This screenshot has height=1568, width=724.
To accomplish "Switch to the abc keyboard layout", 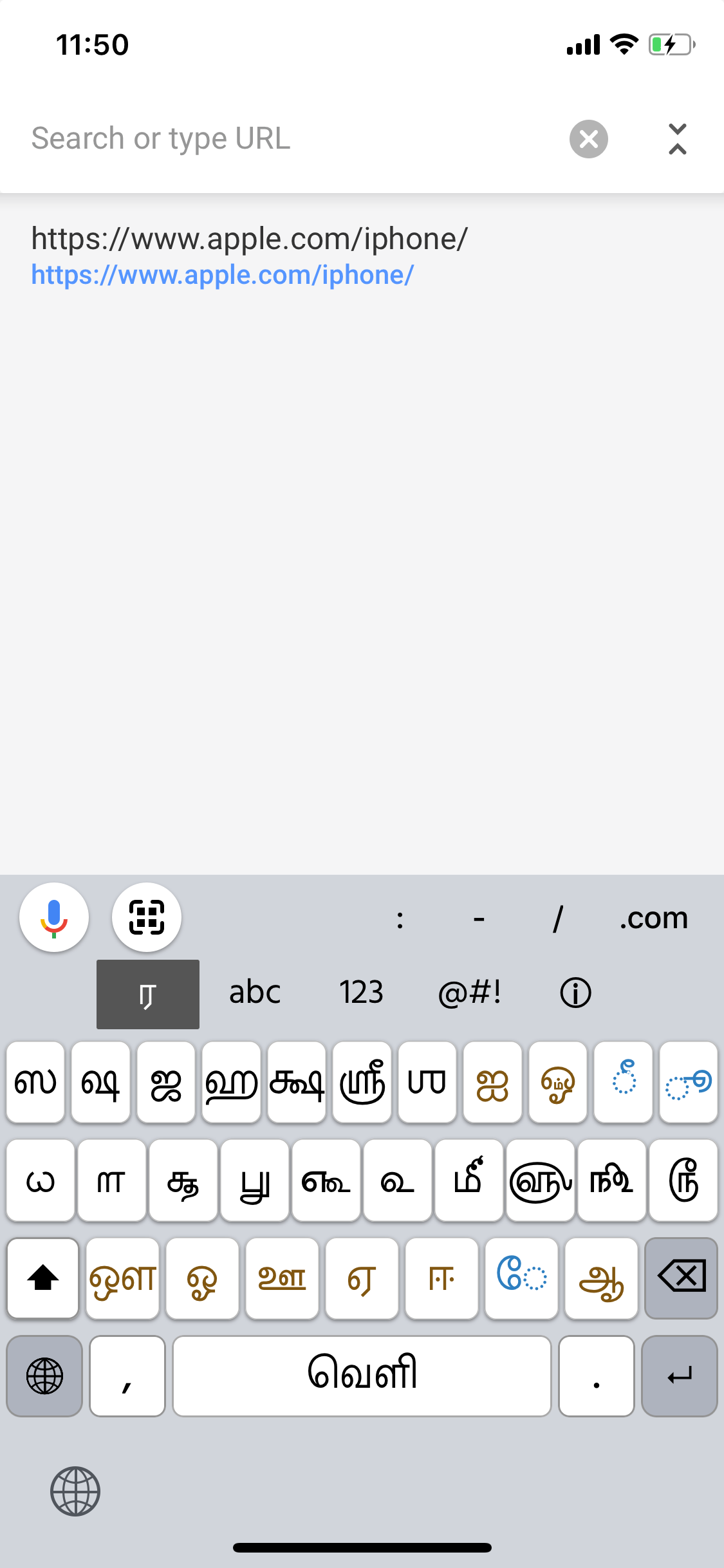I will (255, 993).
